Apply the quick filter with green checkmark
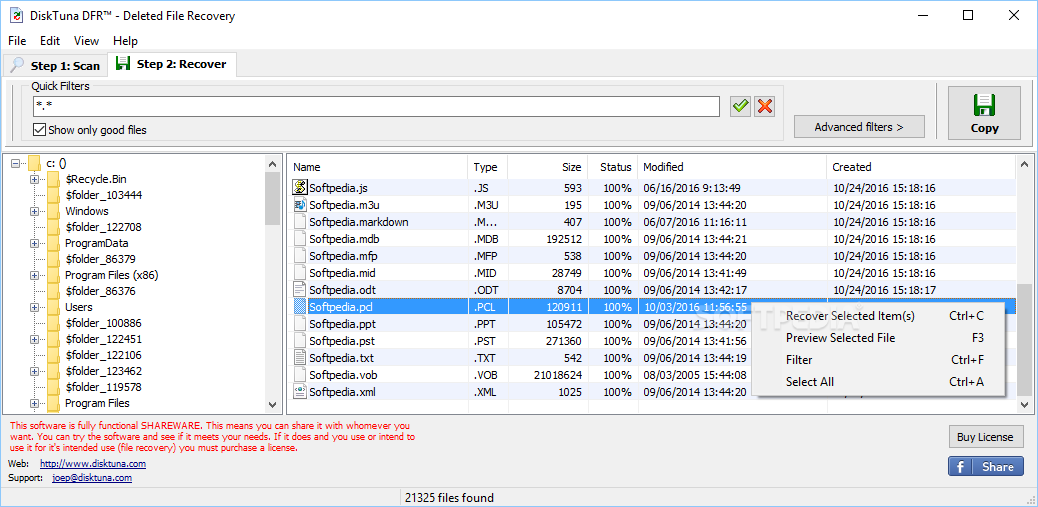 coord(740,107)
